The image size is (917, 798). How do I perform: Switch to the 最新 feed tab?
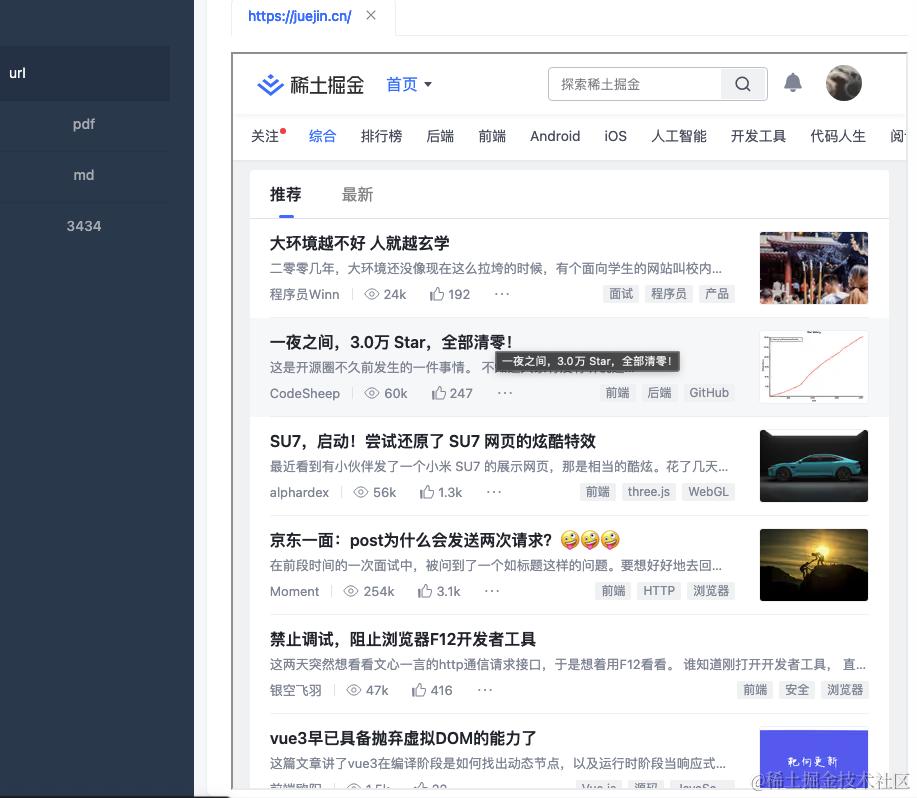click(x=358, y=195)
